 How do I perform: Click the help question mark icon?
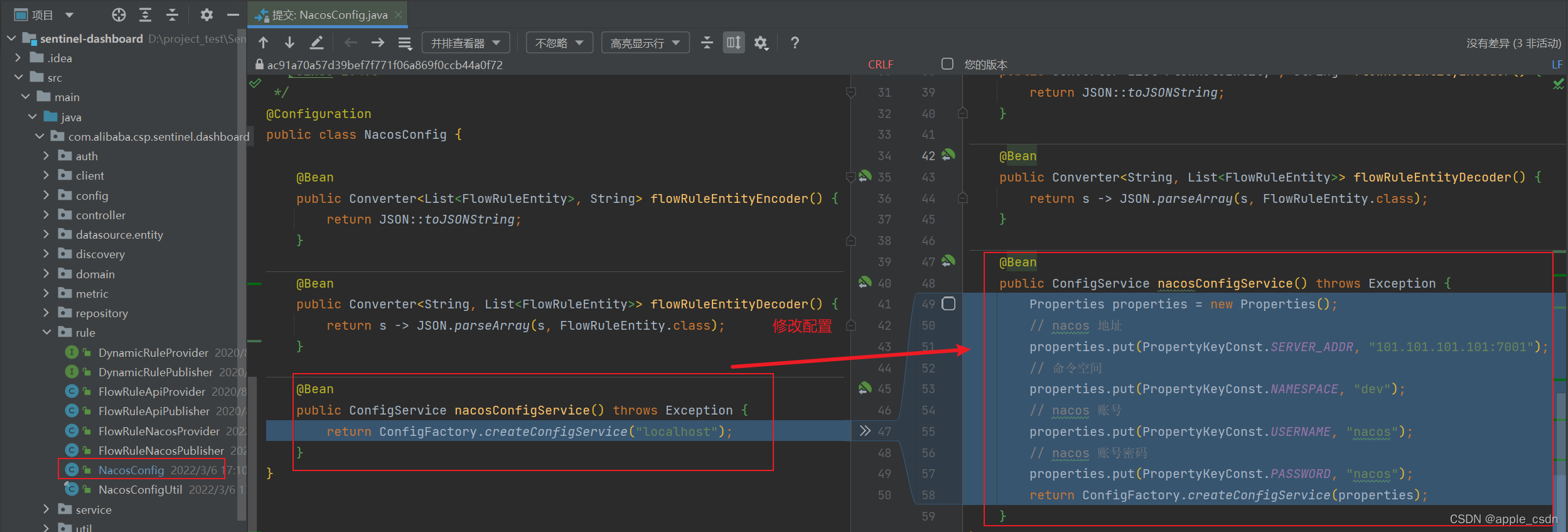coord(795,43)
